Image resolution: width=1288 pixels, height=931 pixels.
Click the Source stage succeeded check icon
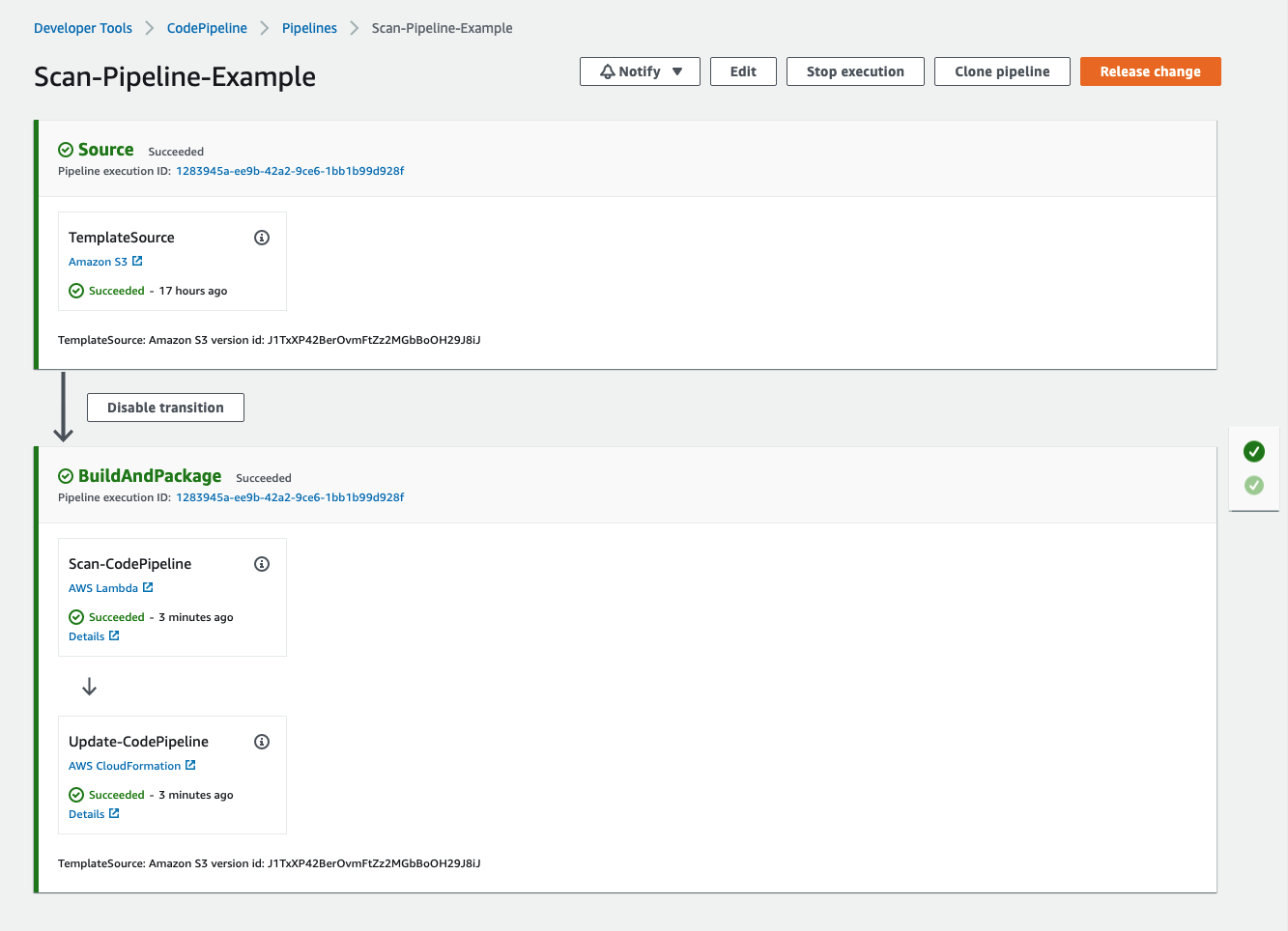point(66,150)
